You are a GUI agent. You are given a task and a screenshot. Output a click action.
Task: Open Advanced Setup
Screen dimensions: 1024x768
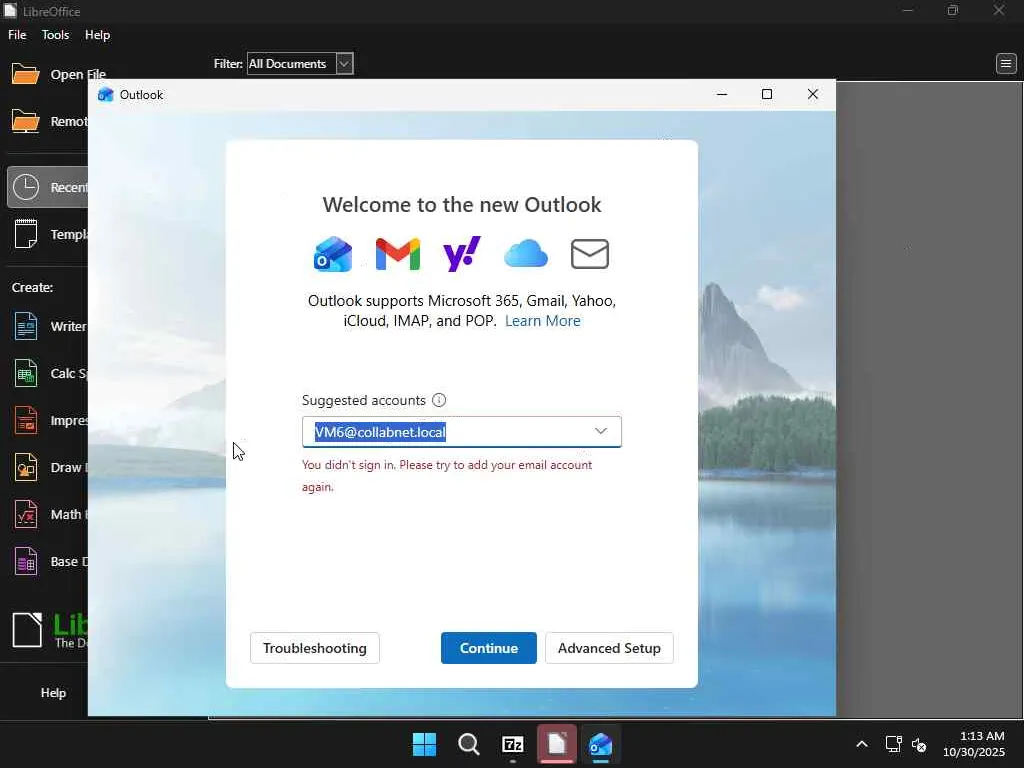pyautogui.click(x=609, y=648)
